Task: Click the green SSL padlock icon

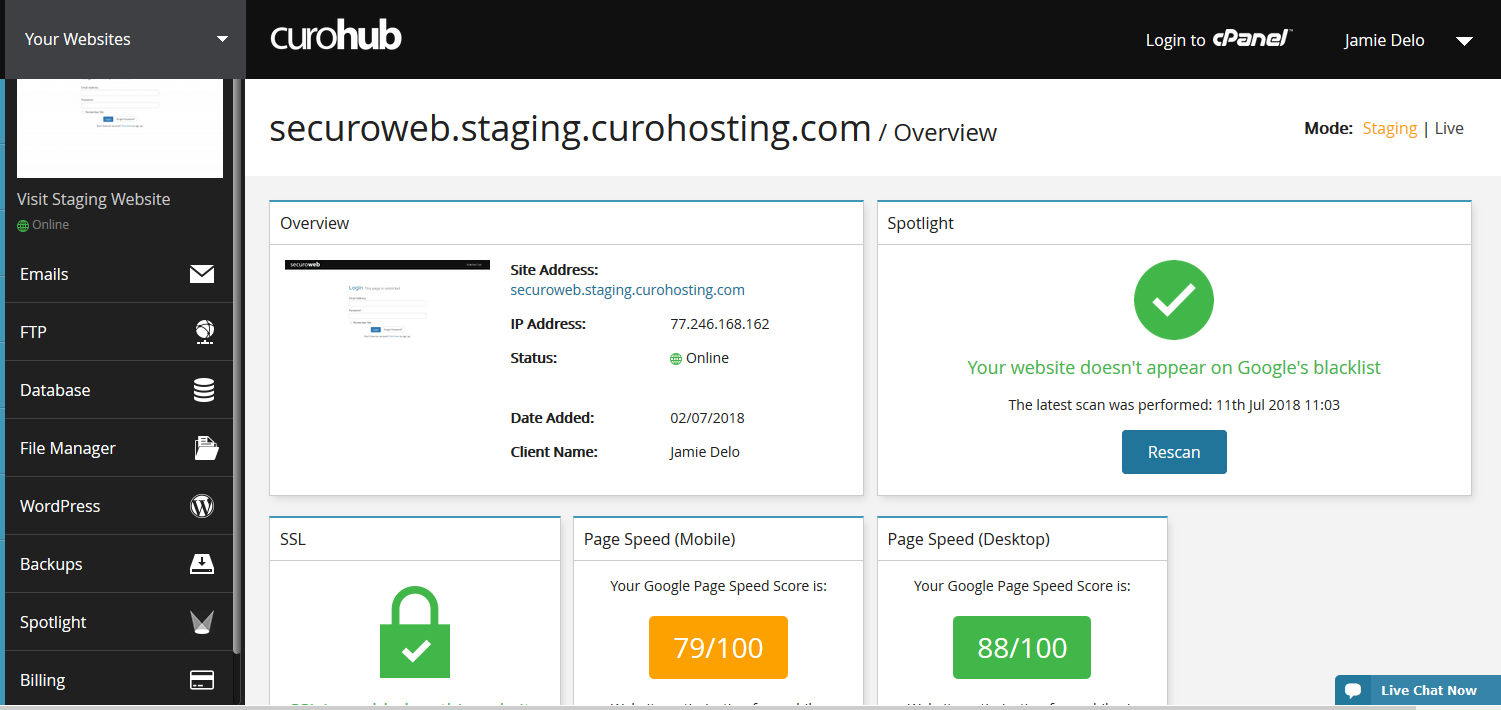Action: [x=415, y=633]
